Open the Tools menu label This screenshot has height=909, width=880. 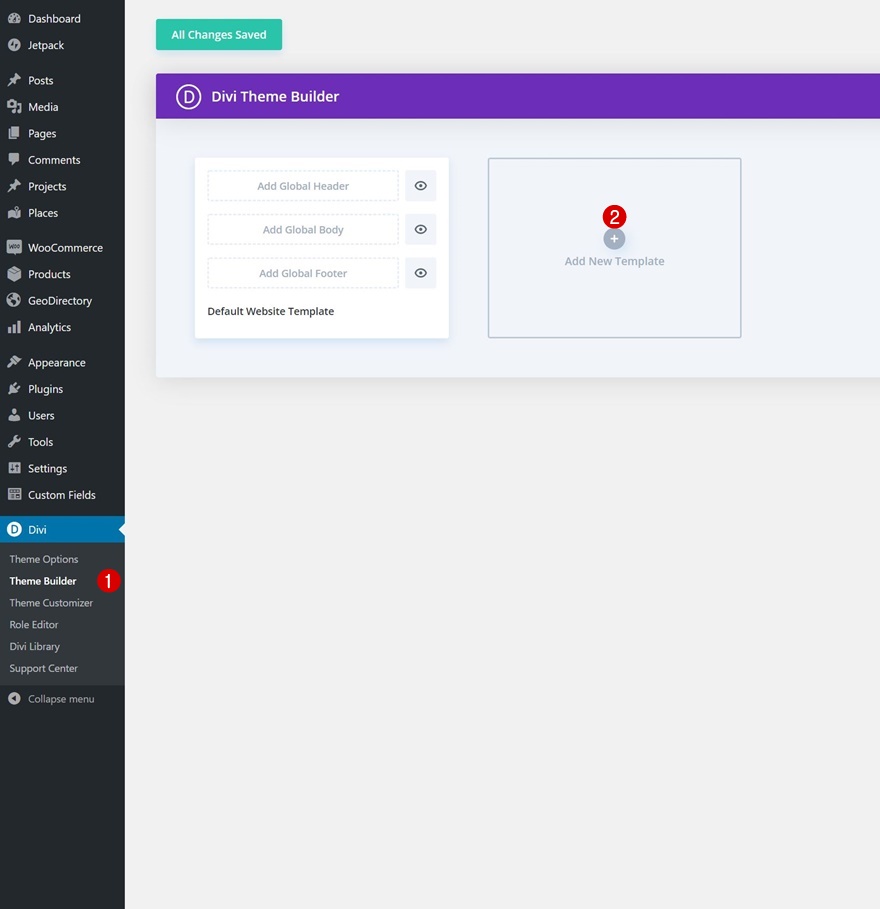[41, 442]
